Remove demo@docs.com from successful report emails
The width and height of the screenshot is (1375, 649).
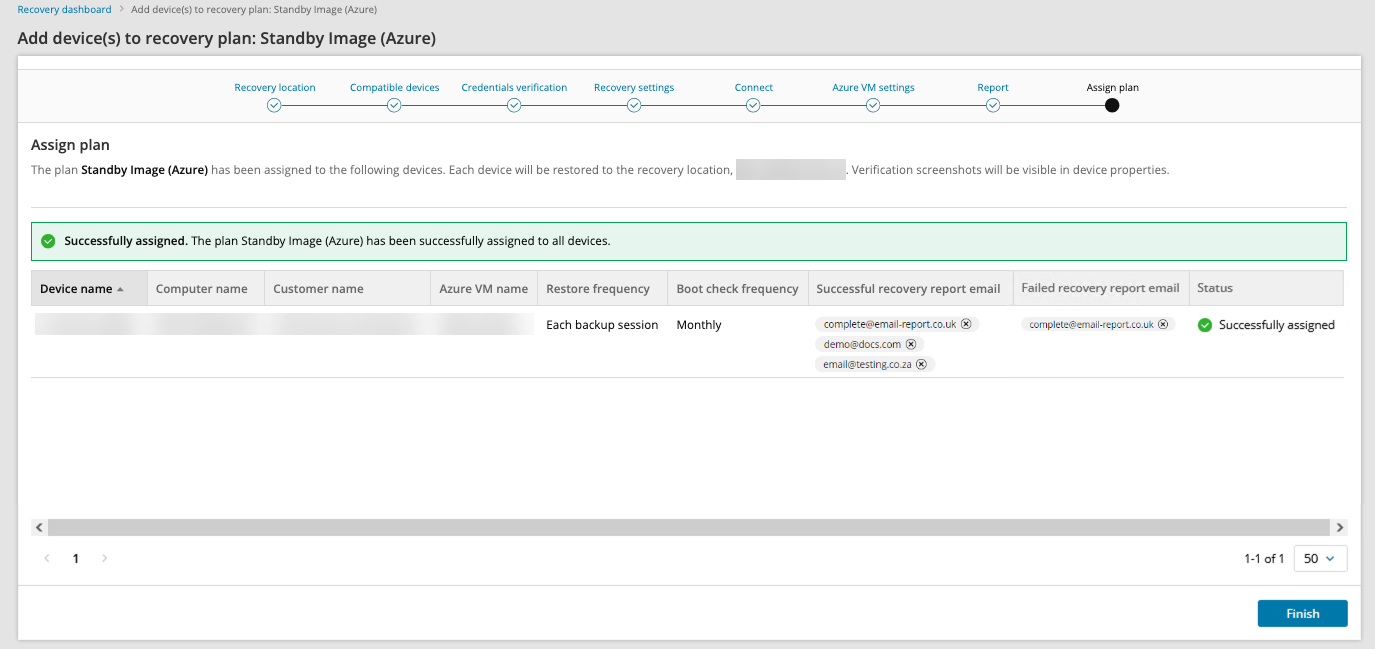911,344
